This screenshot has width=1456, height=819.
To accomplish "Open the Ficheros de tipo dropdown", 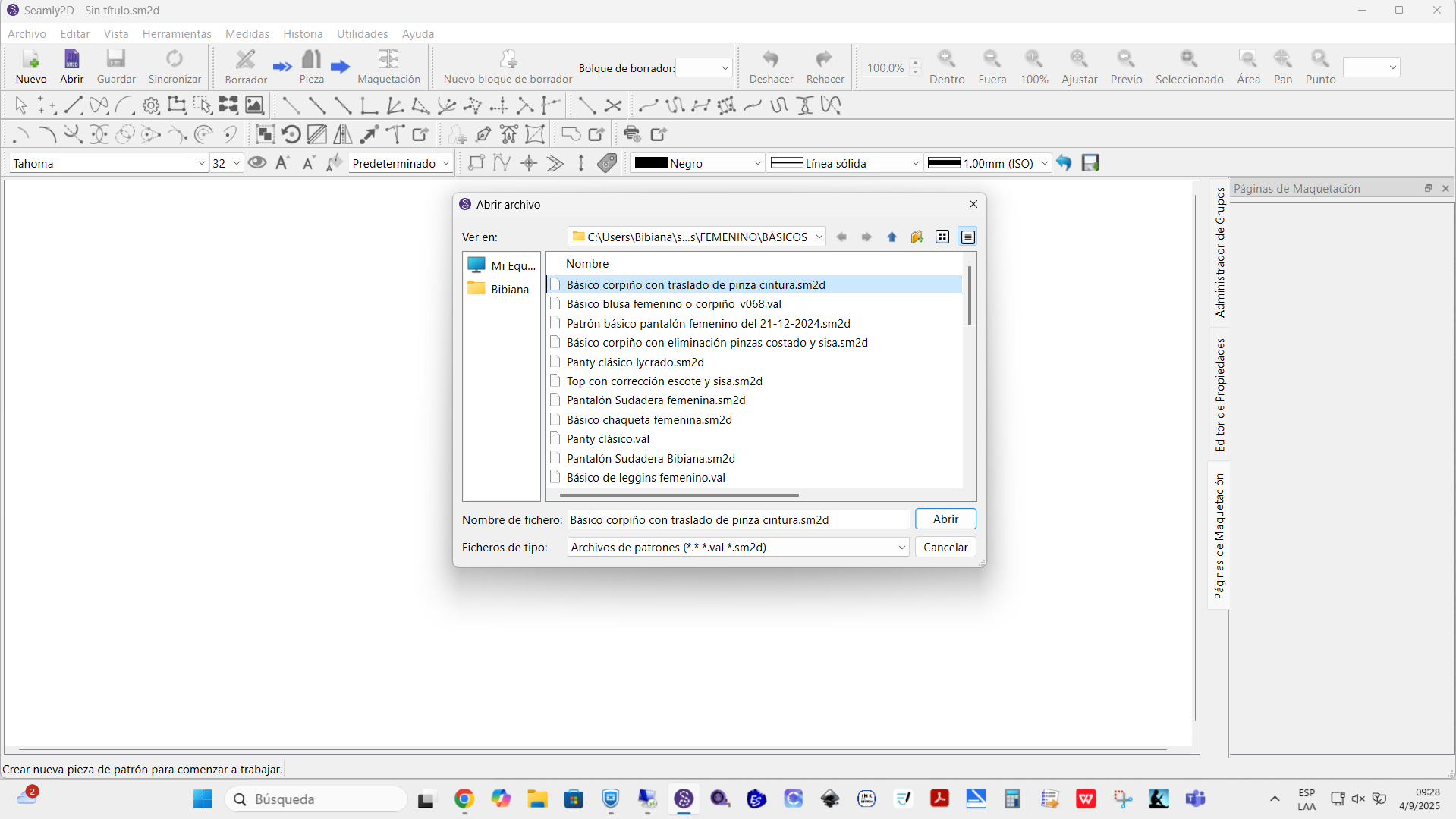I will (x=901, y=548).
